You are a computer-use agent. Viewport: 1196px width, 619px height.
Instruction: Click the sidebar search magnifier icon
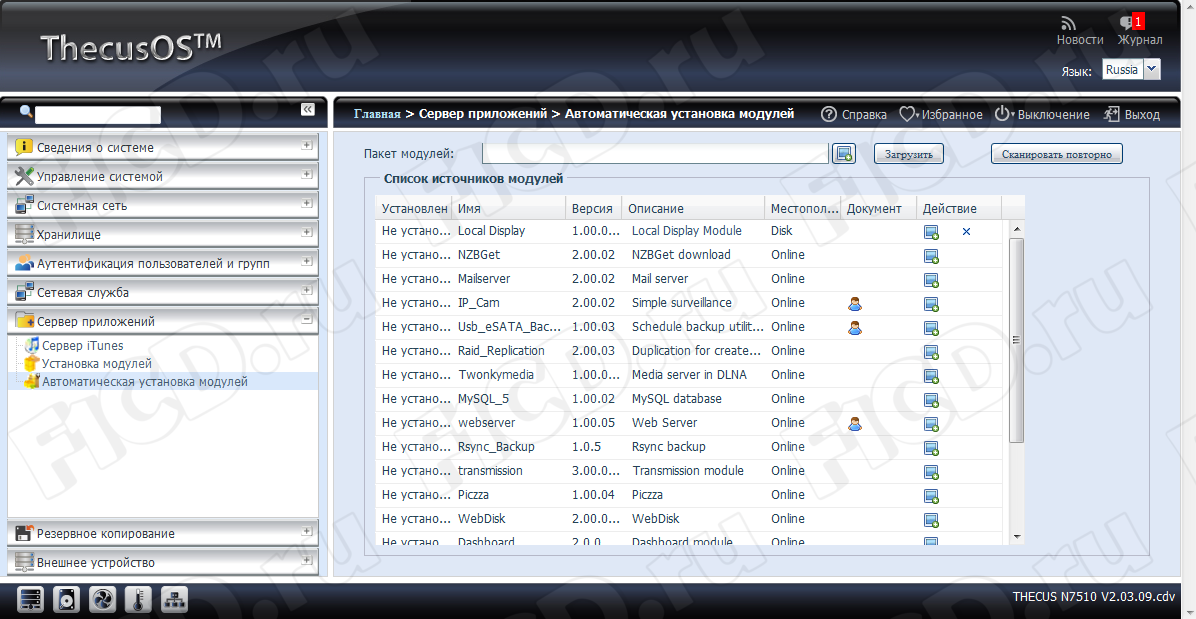click(26, 112)
